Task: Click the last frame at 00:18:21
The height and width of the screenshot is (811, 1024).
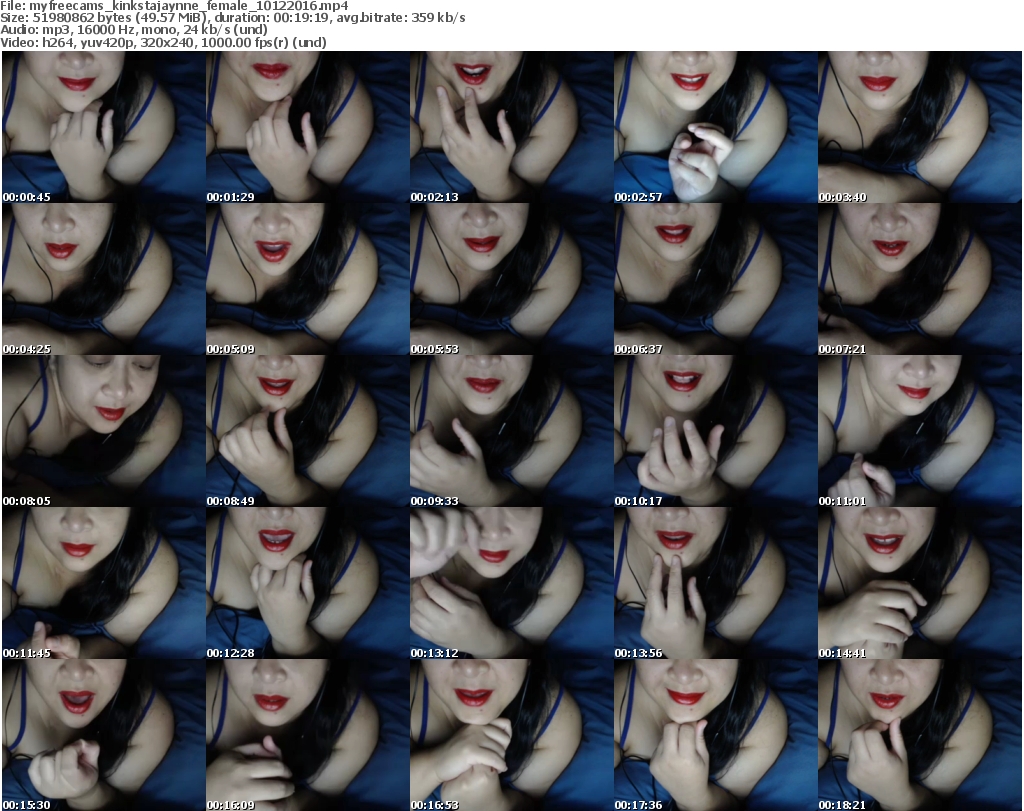Action: point(919,735)
